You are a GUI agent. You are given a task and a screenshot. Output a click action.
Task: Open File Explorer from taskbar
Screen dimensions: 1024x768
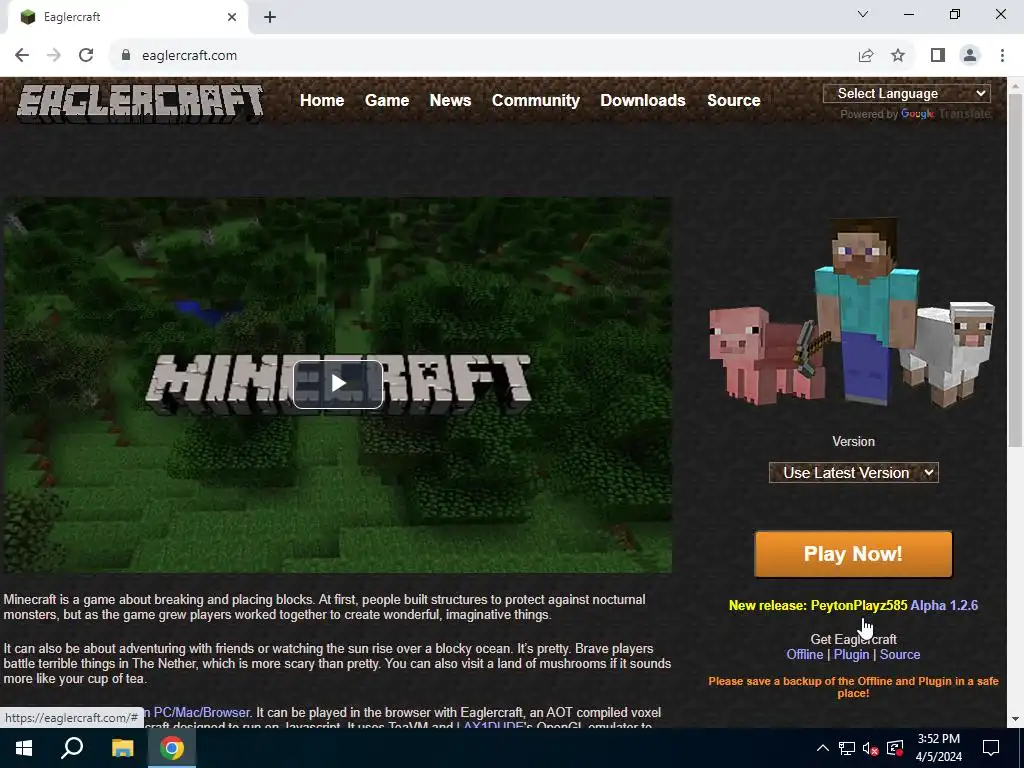click(x=122, y=748)
